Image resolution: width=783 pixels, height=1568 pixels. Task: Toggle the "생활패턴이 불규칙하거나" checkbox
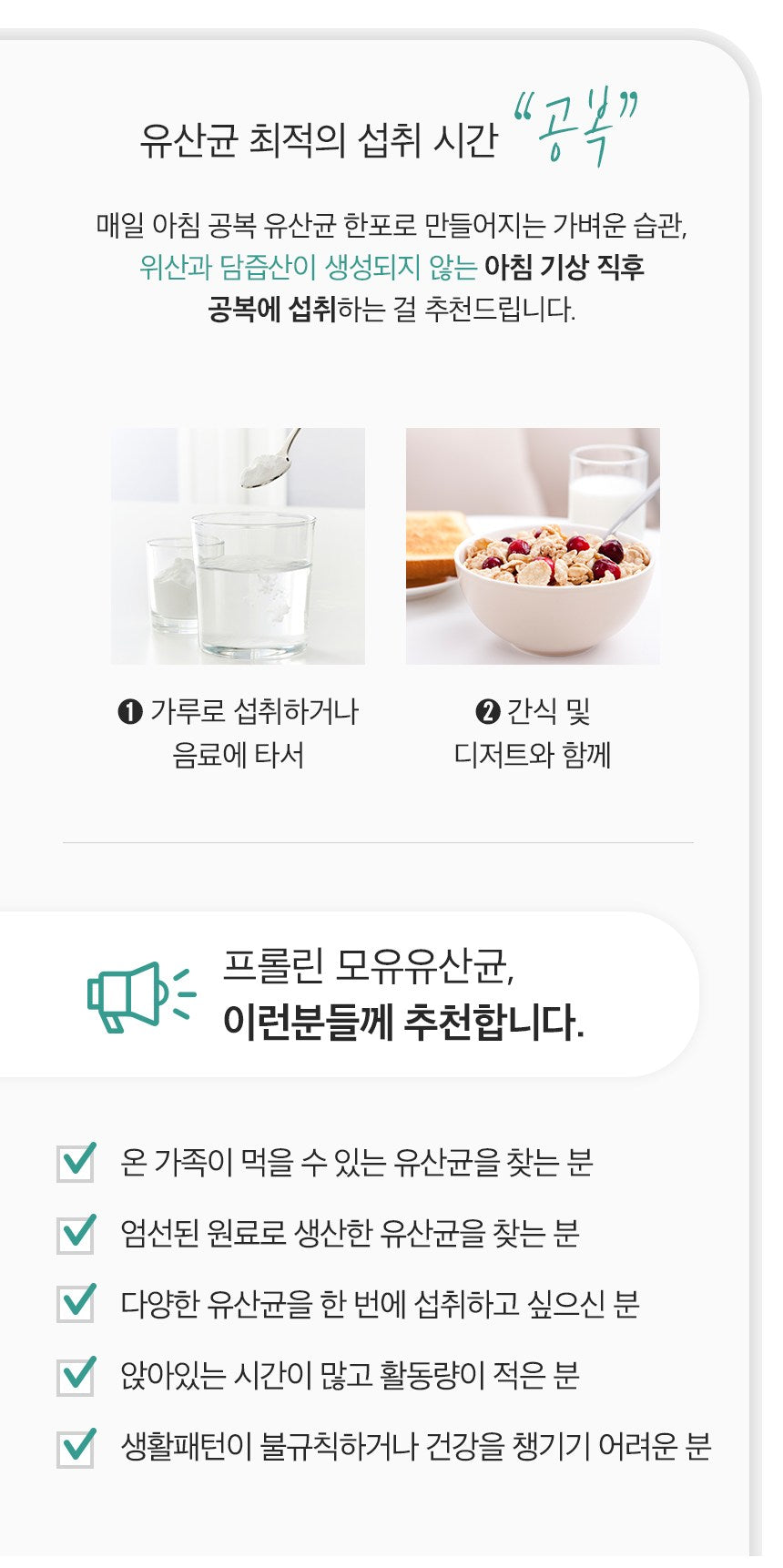point(76,1447)
